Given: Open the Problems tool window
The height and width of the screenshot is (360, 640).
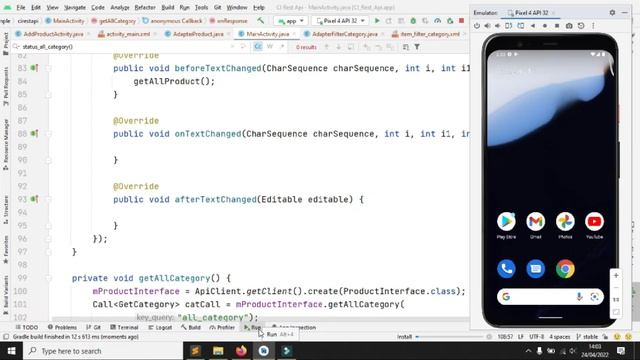Looking at the screenshot, I should [x=62, y=327].
